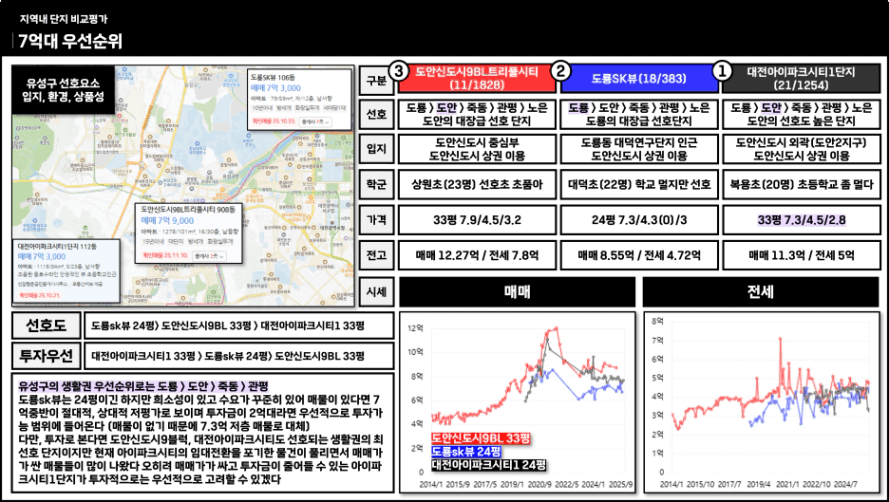Click the 2019/4 axis label on 전세 chart
Viewport: 889px width, 502px height.
[x=758, y=485]
